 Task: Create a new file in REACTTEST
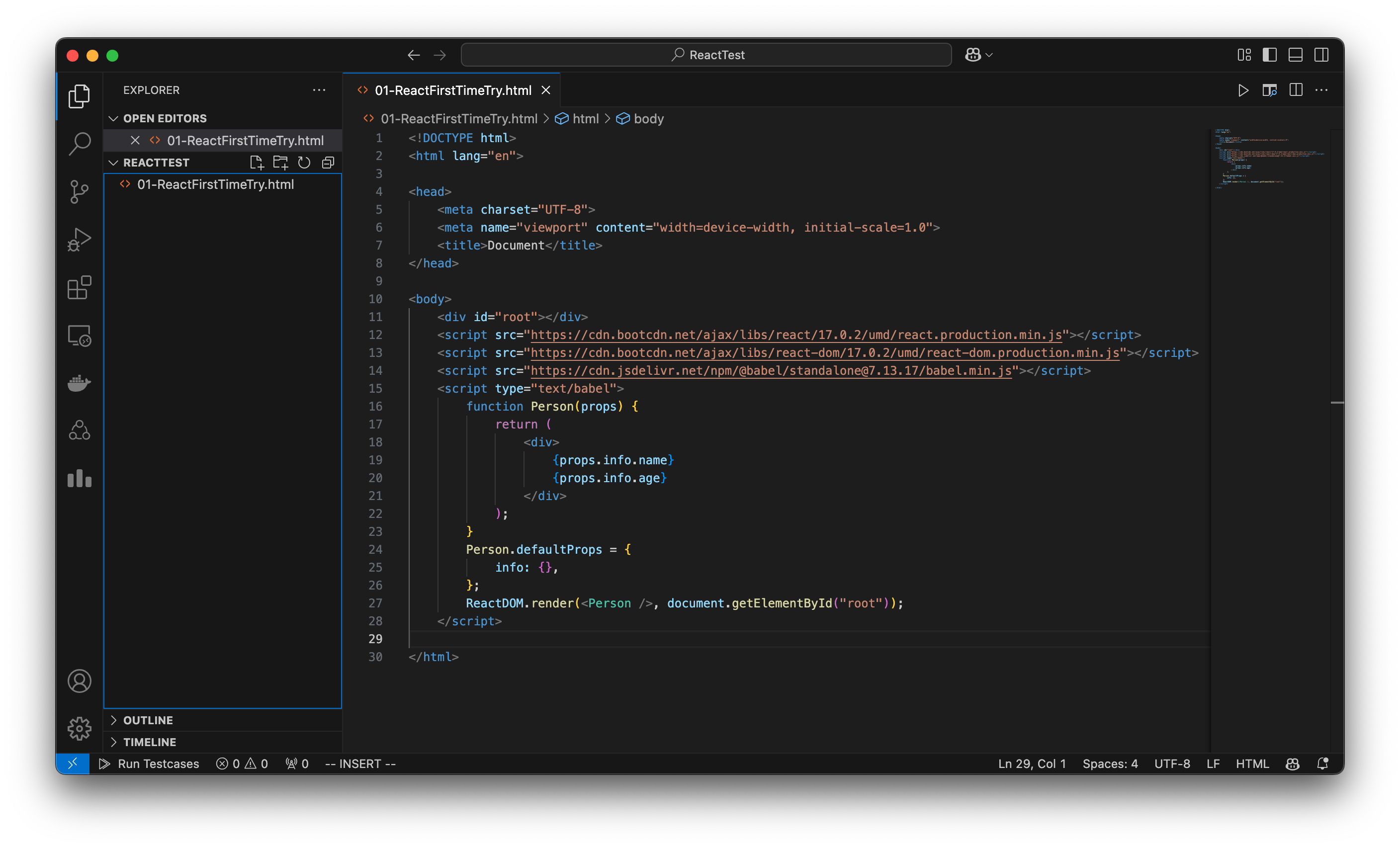pyautogui.click(x=257, y=163)
